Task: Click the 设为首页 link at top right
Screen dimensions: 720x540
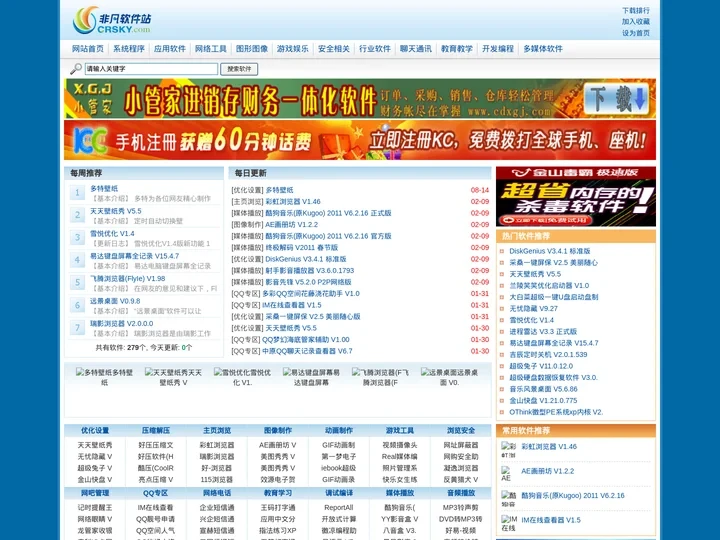Action: tap(636, 33)
